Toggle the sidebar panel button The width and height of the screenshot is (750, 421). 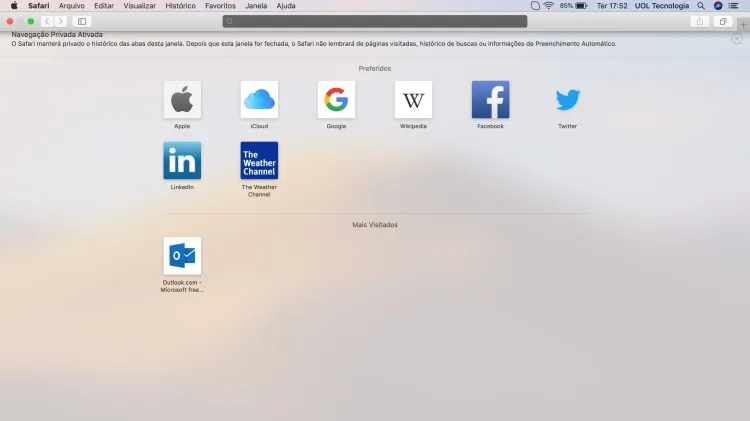[x=81, y=21]
